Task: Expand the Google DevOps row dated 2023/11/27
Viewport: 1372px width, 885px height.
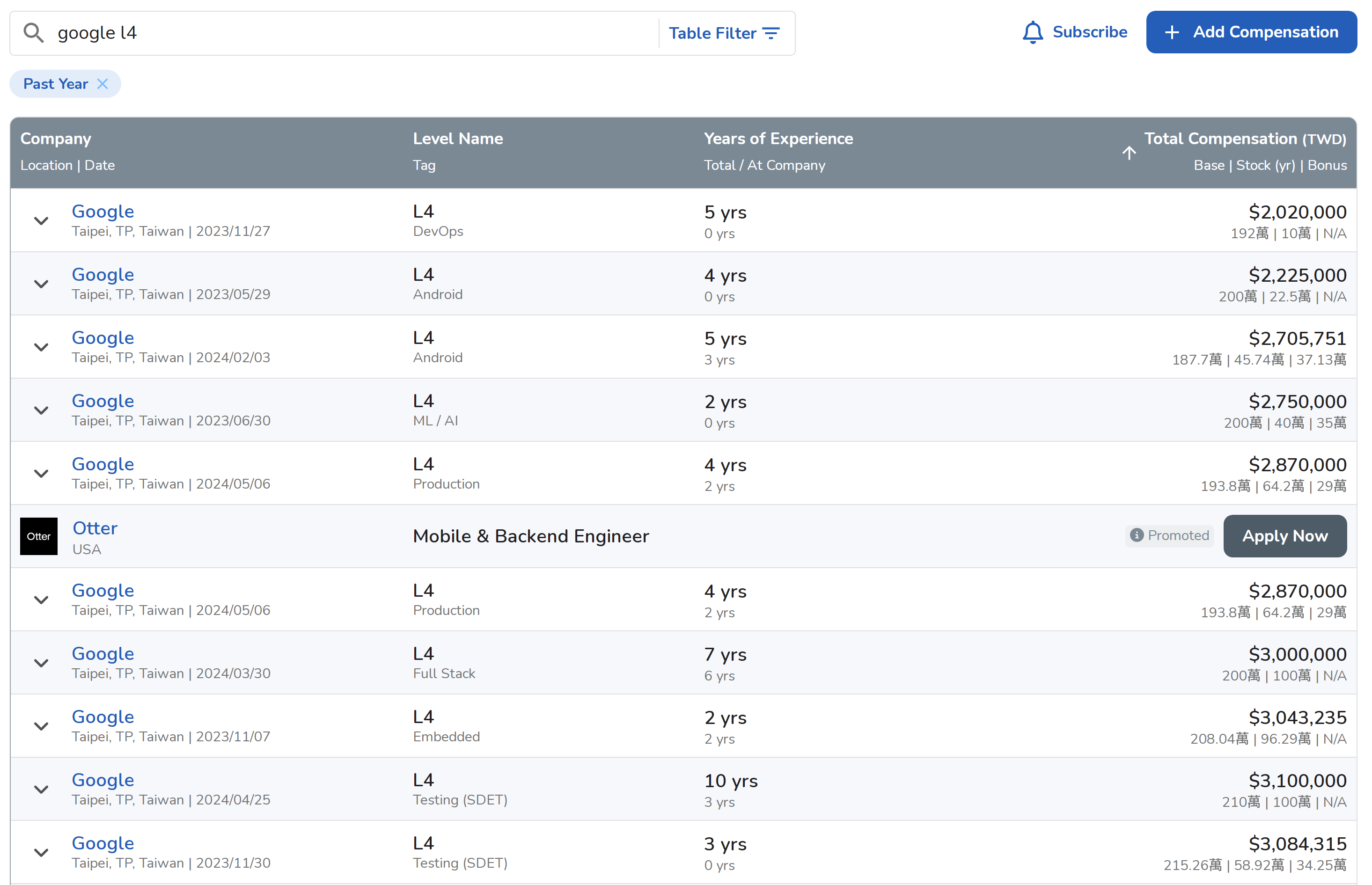Action: (41, 221)
